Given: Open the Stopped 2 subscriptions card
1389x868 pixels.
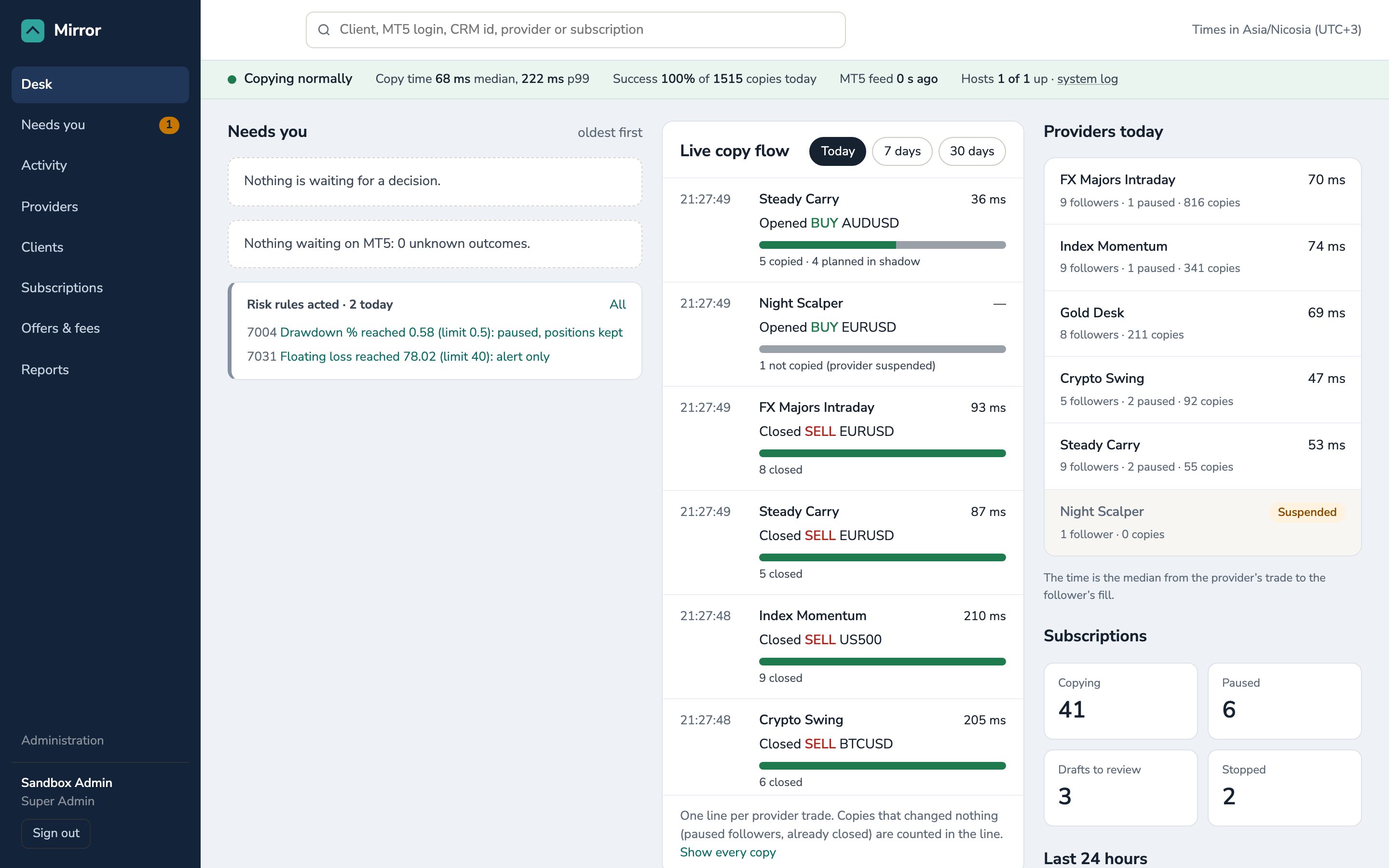Looking at the screenshot, I should coord(1284,787).
